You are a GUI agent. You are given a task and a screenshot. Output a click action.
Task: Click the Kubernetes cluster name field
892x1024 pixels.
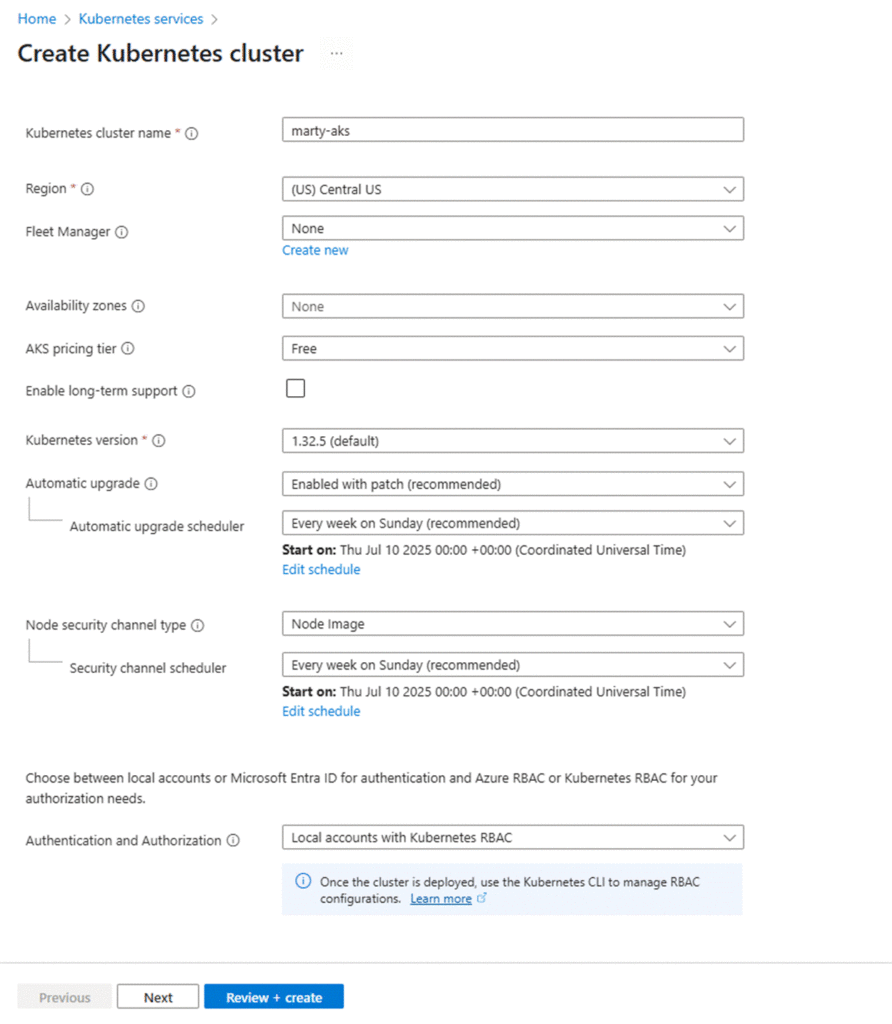point(512,130)
